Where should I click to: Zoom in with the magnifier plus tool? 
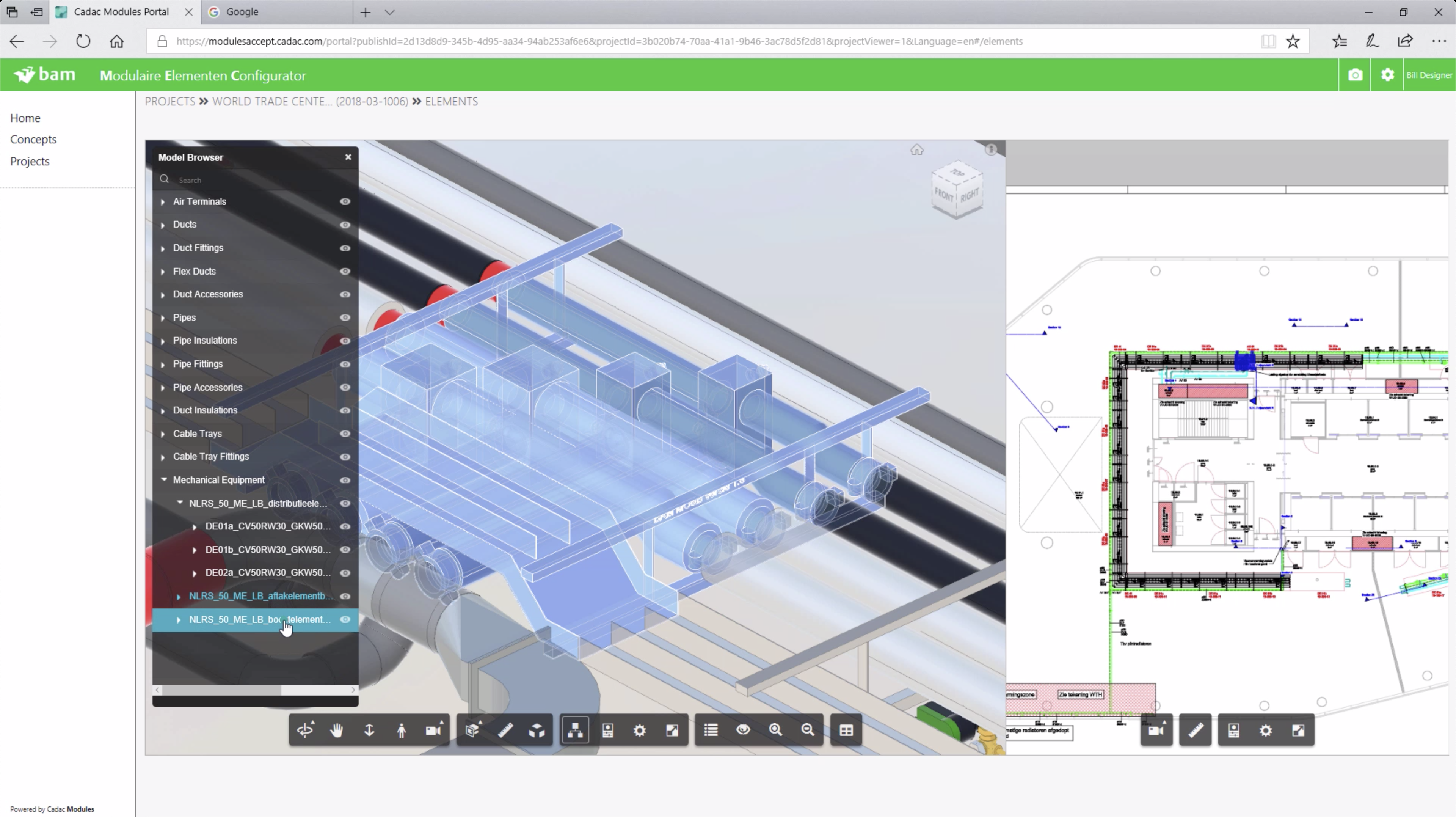[x=775, y=730]
